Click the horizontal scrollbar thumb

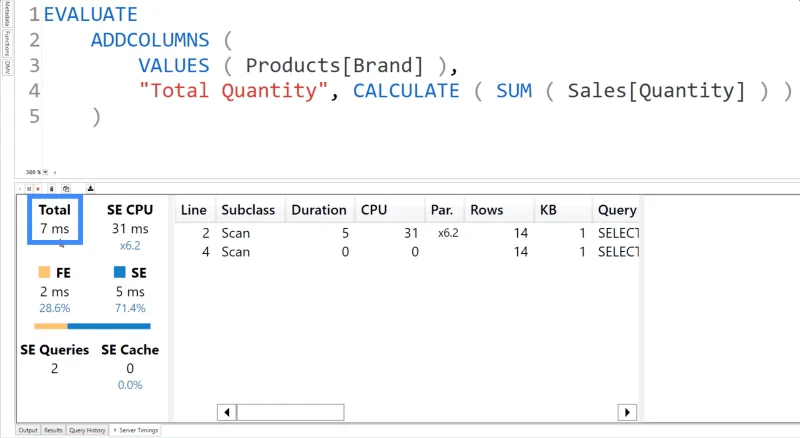click(x=290, y=412)
